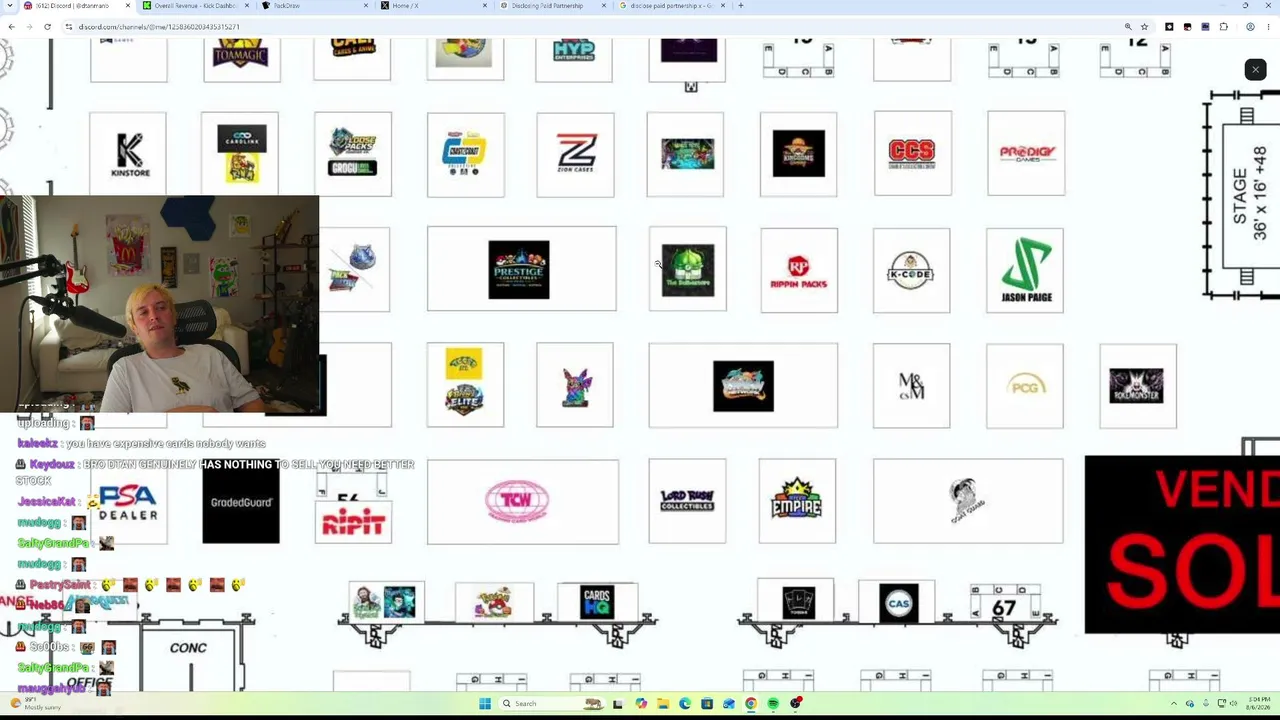Click the Kaleekz chat message username
This screenshot has width=1280, height=720.
coord(38,444)
